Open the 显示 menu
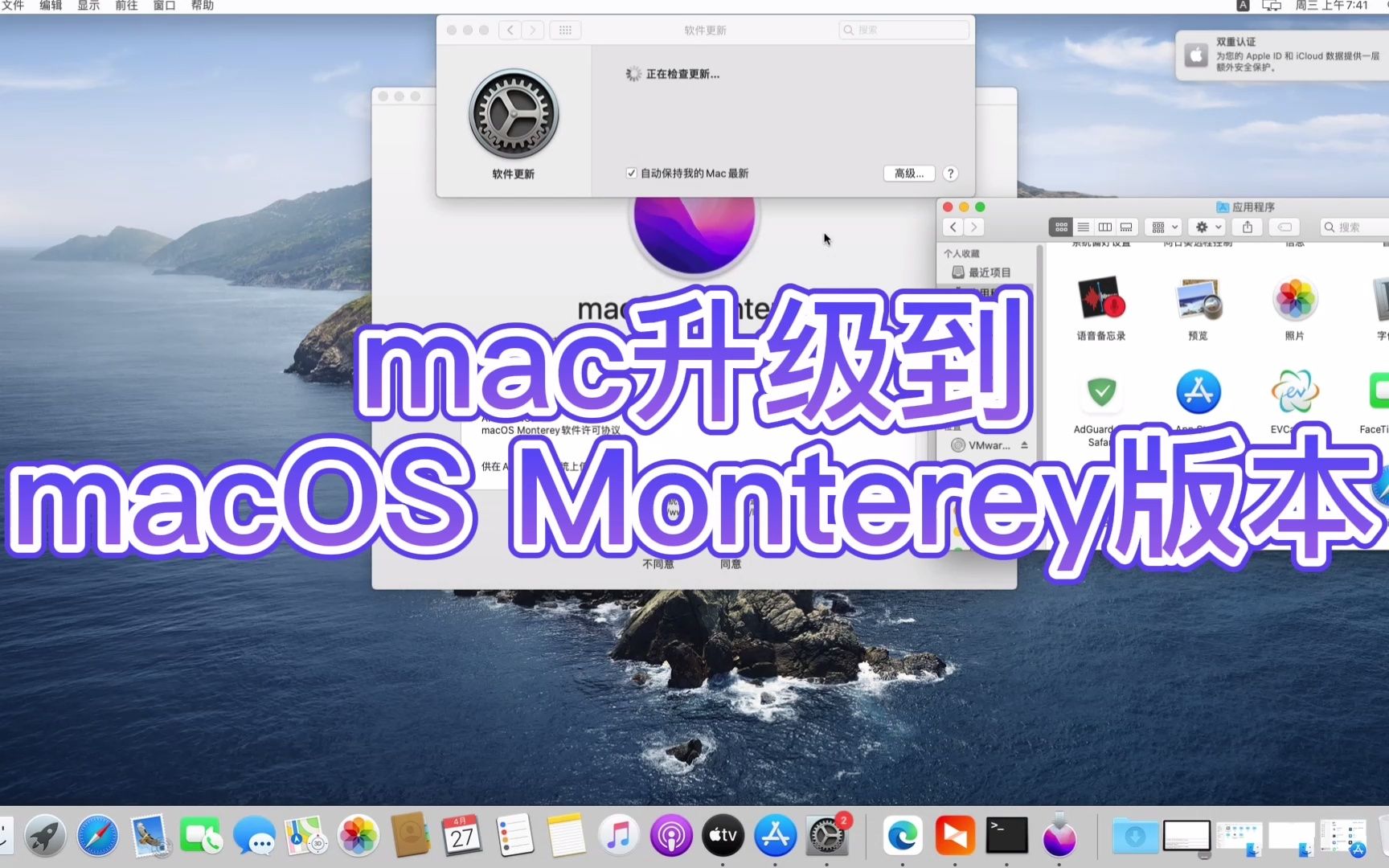1389x868 pixels. click(88, 6)
